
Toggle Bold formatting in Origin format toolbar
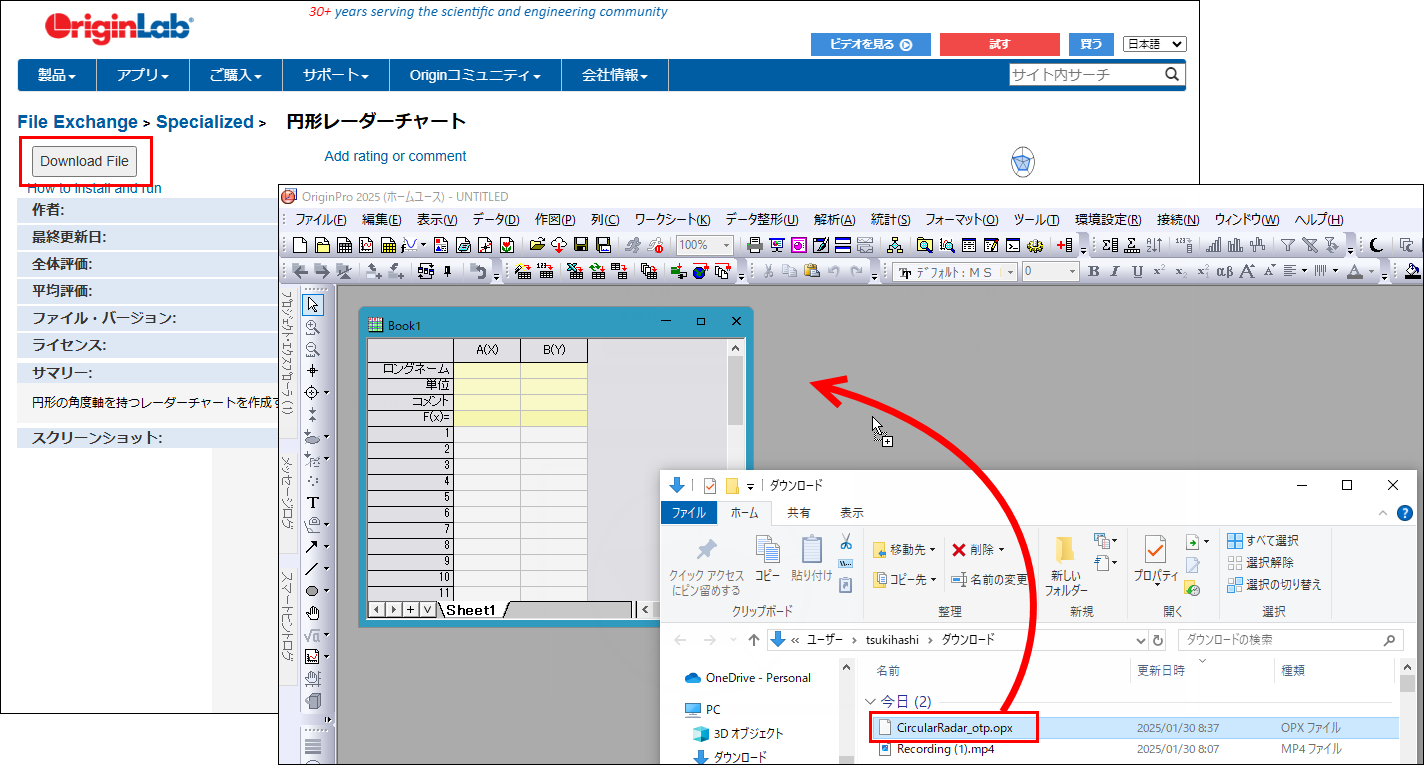click(1094, 271)
